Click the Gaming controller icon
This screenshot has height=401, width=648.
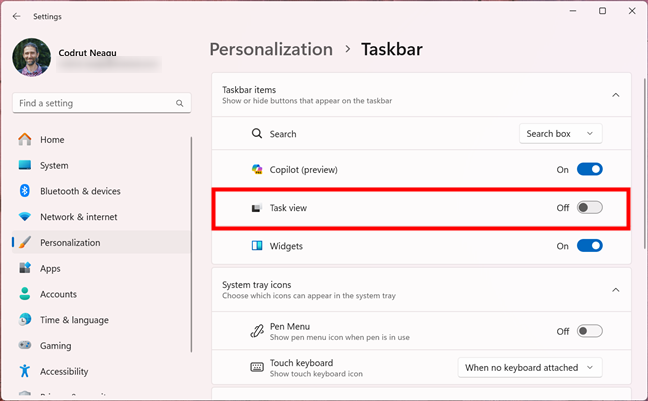coord(25,345)
